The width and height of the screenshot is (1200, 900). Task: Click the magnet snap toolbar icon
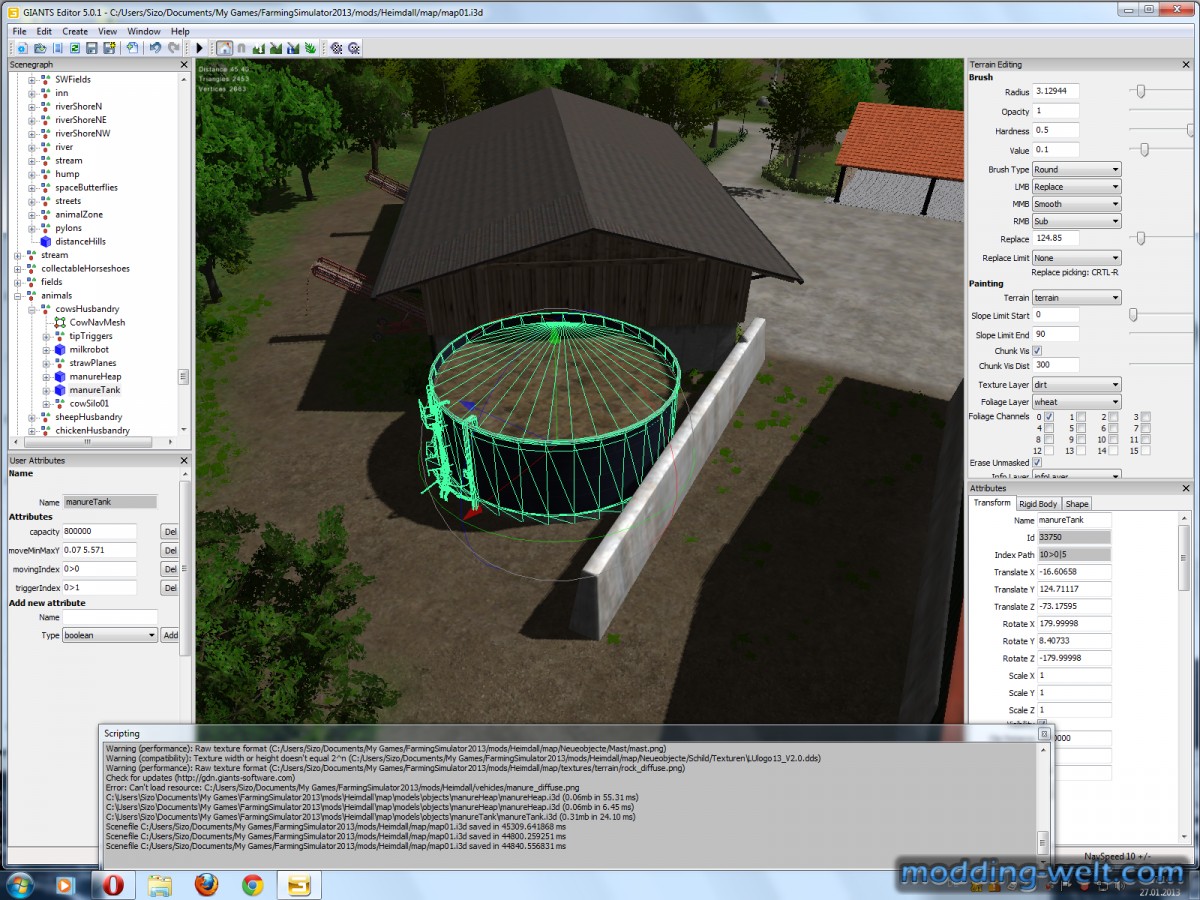tap(242, 48)
